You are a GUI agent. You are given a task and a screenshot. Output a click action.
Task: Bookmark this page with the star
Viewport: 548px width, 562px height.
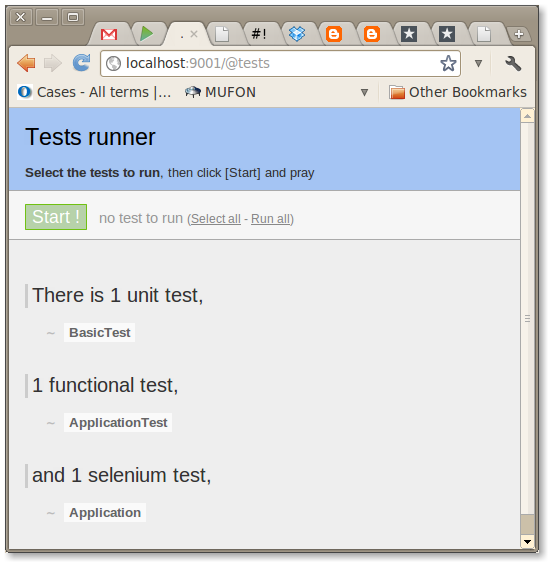[448, 63]
